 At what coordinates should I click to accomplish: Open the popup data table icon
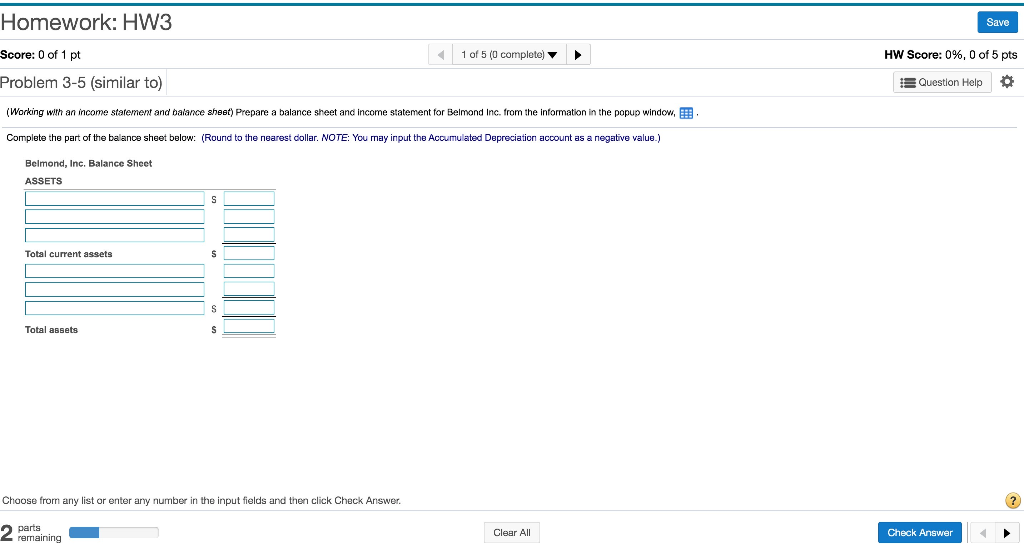686,113
